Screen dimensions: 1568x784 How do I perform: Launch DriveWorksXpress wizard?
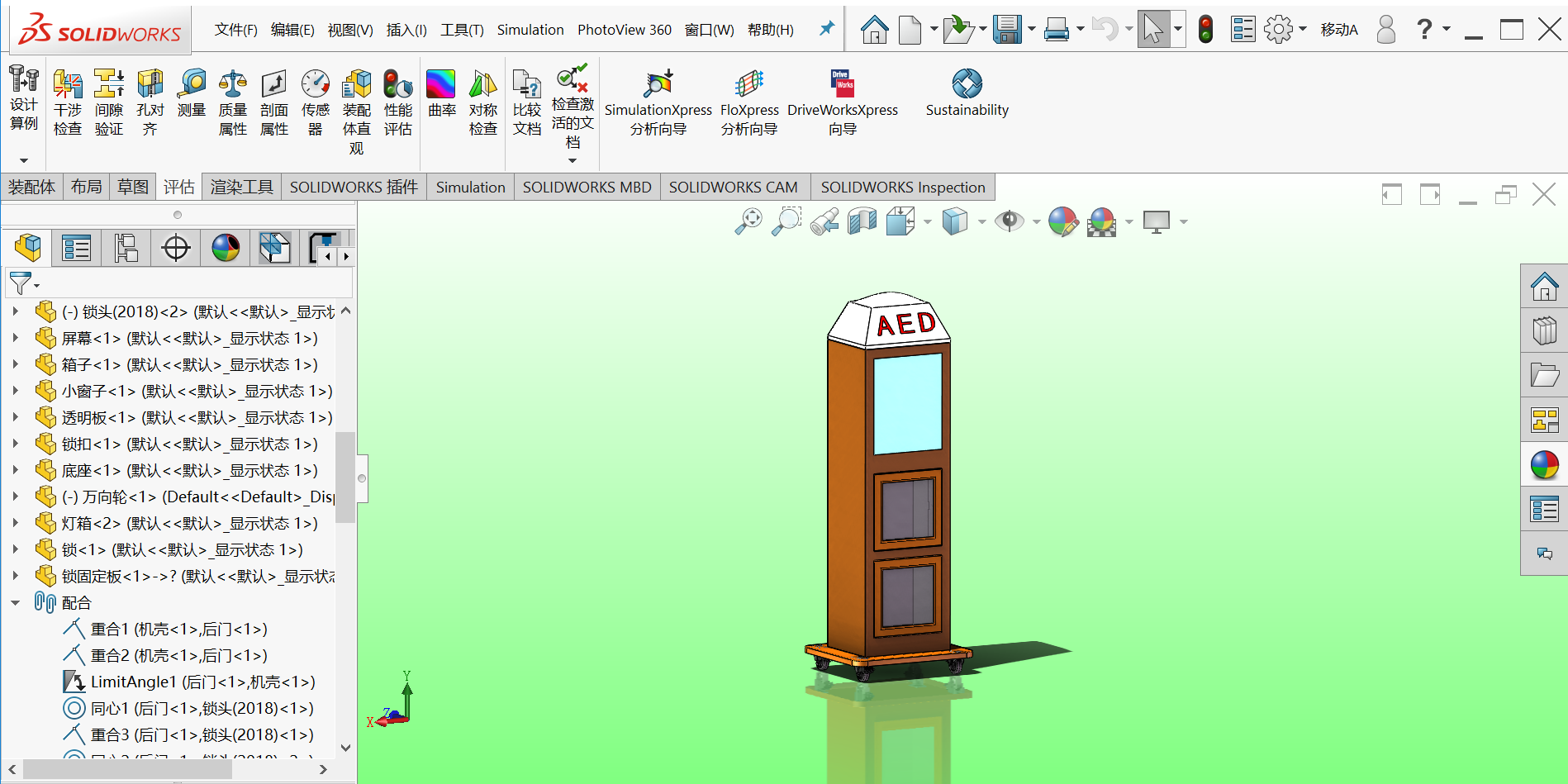843,102
